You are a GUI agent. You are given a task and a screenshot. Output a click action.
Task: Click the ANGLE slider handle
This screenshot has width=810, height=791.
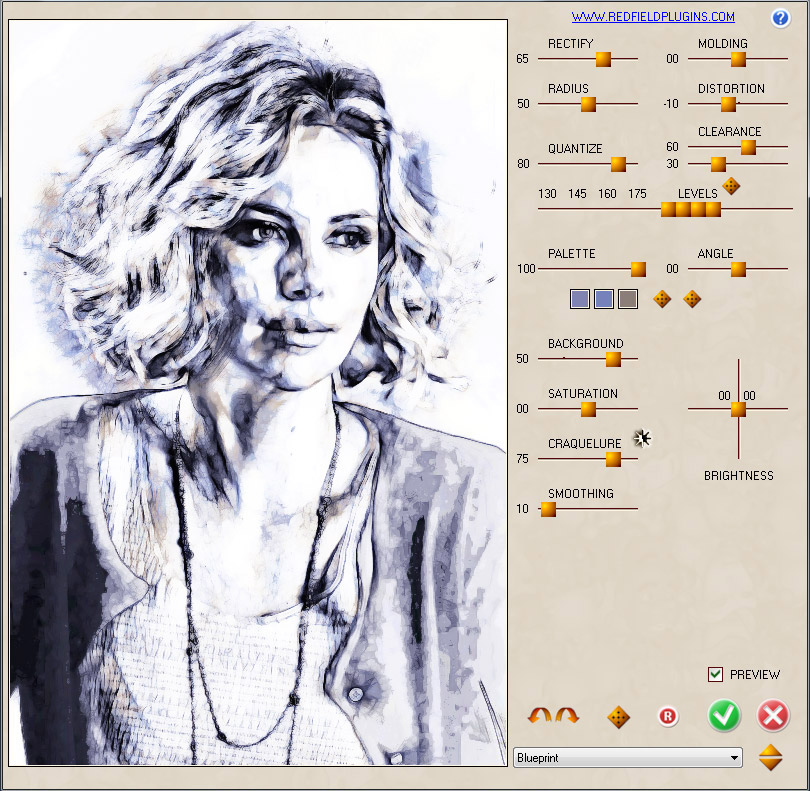point(738,269)
